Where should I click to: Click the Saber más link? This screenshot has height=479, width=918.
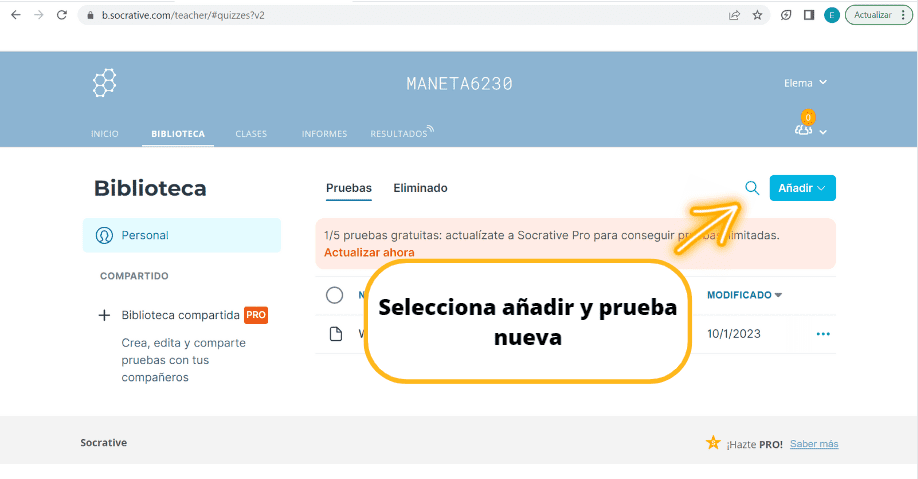[814, 444]
